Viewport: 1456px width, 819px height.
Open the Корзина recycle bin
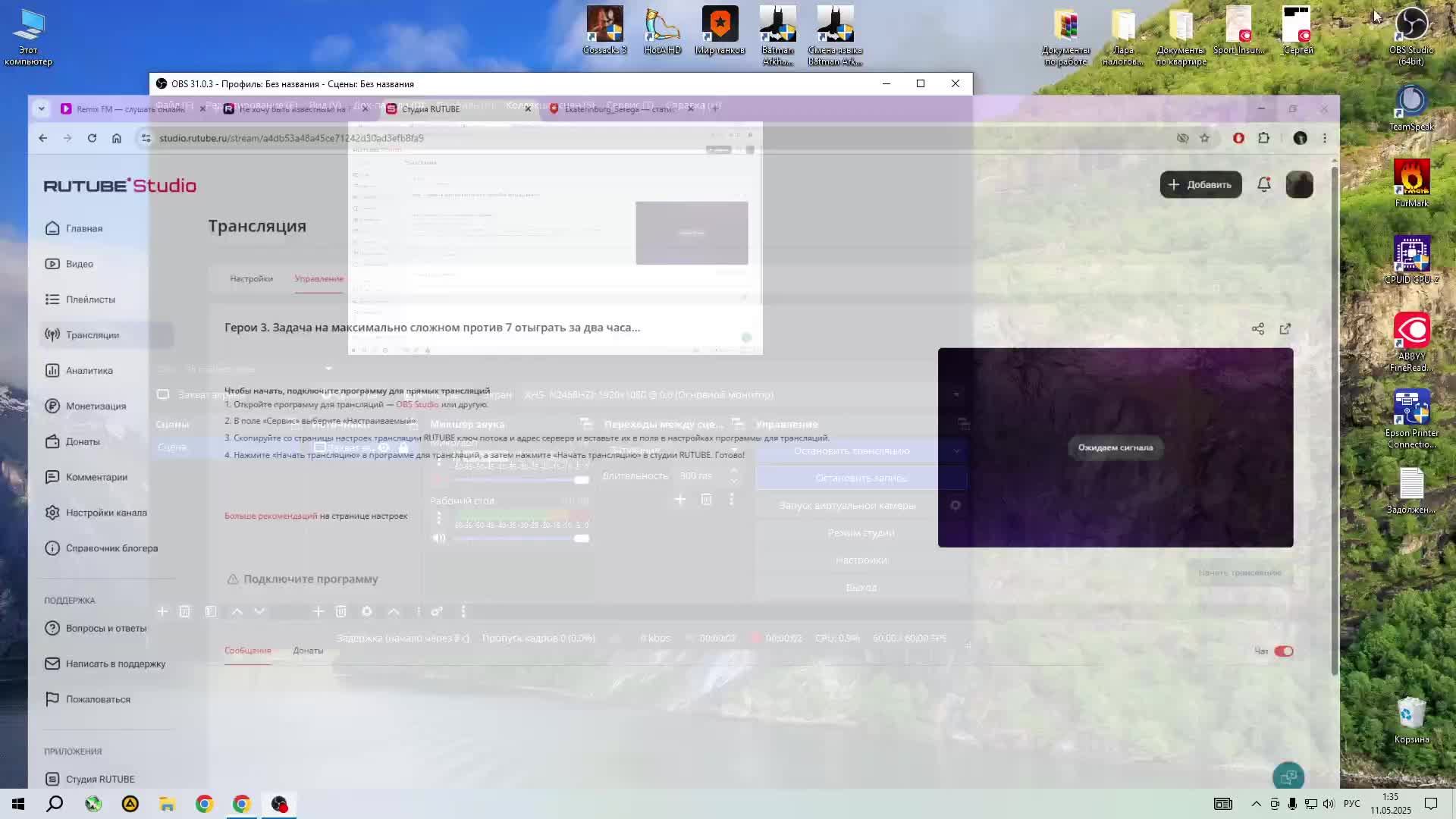click(1411, 720)
